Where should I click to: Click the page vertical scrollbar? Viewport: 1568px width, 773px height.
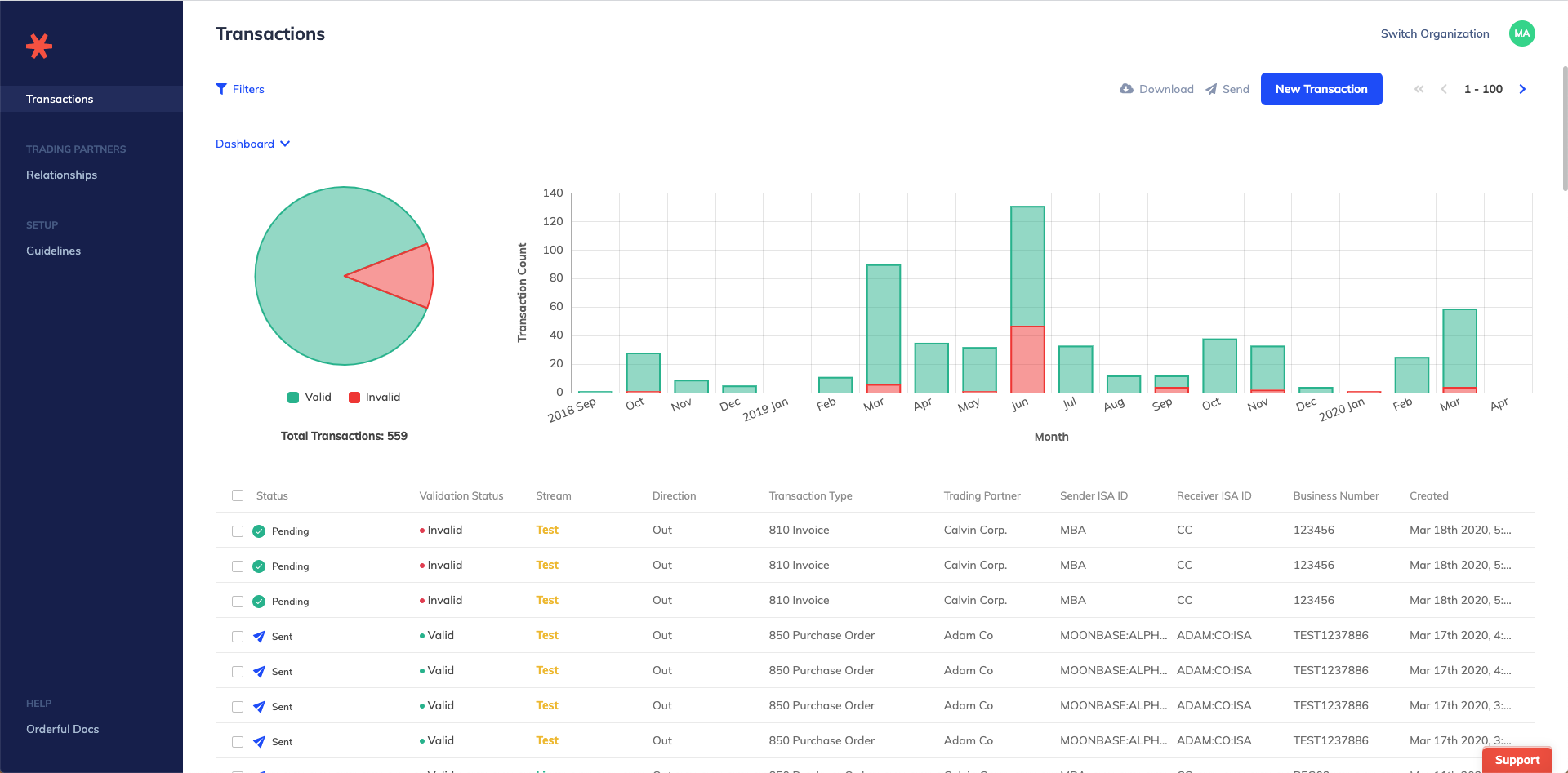click(1564, 128)
